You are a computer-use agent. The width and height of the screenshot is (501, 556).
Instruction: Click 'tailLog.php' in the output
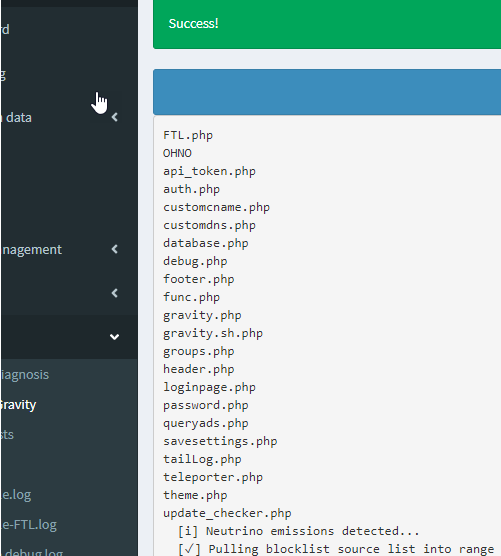[x=202, y=459]
